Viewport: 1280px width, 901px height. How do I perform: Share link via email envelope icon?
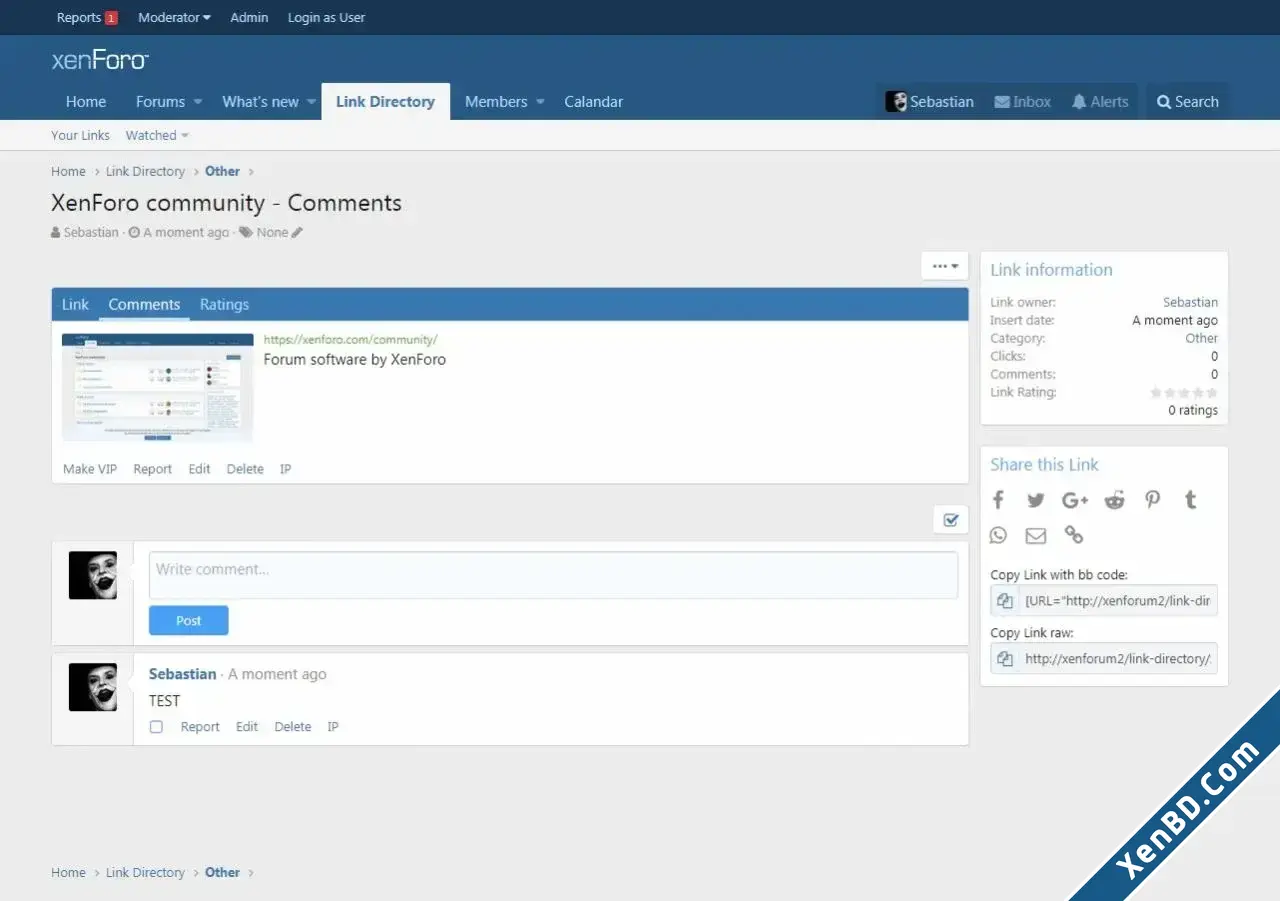click(1036, 536)
